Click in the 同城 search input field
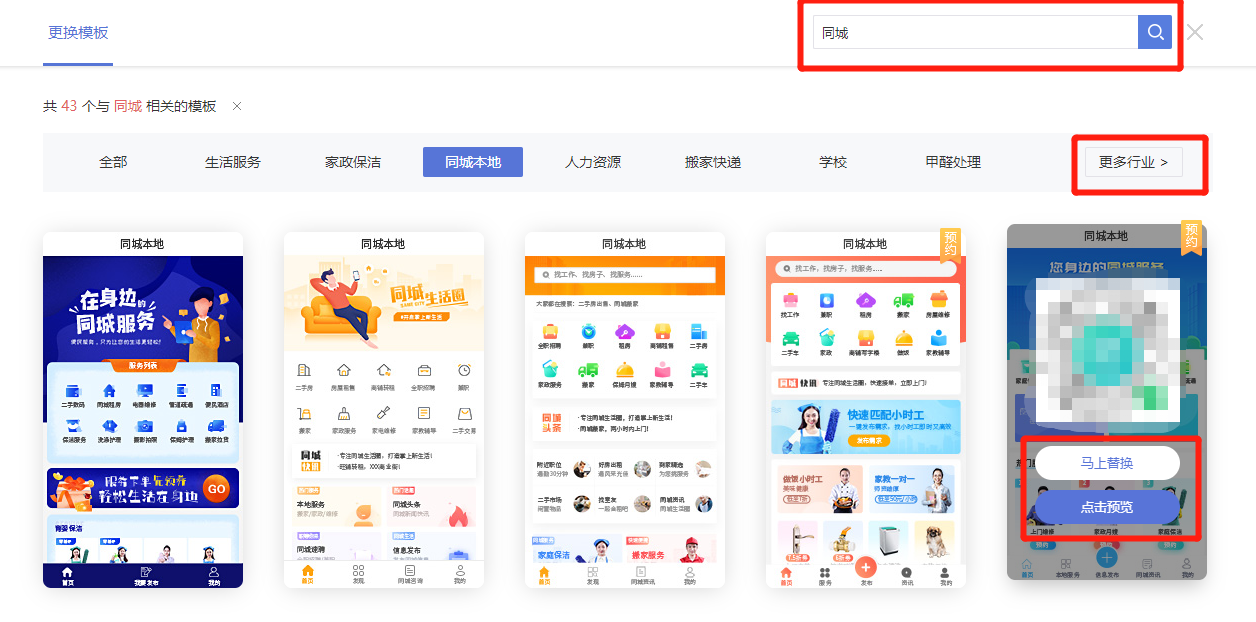1256x622 pixels. 975,32
